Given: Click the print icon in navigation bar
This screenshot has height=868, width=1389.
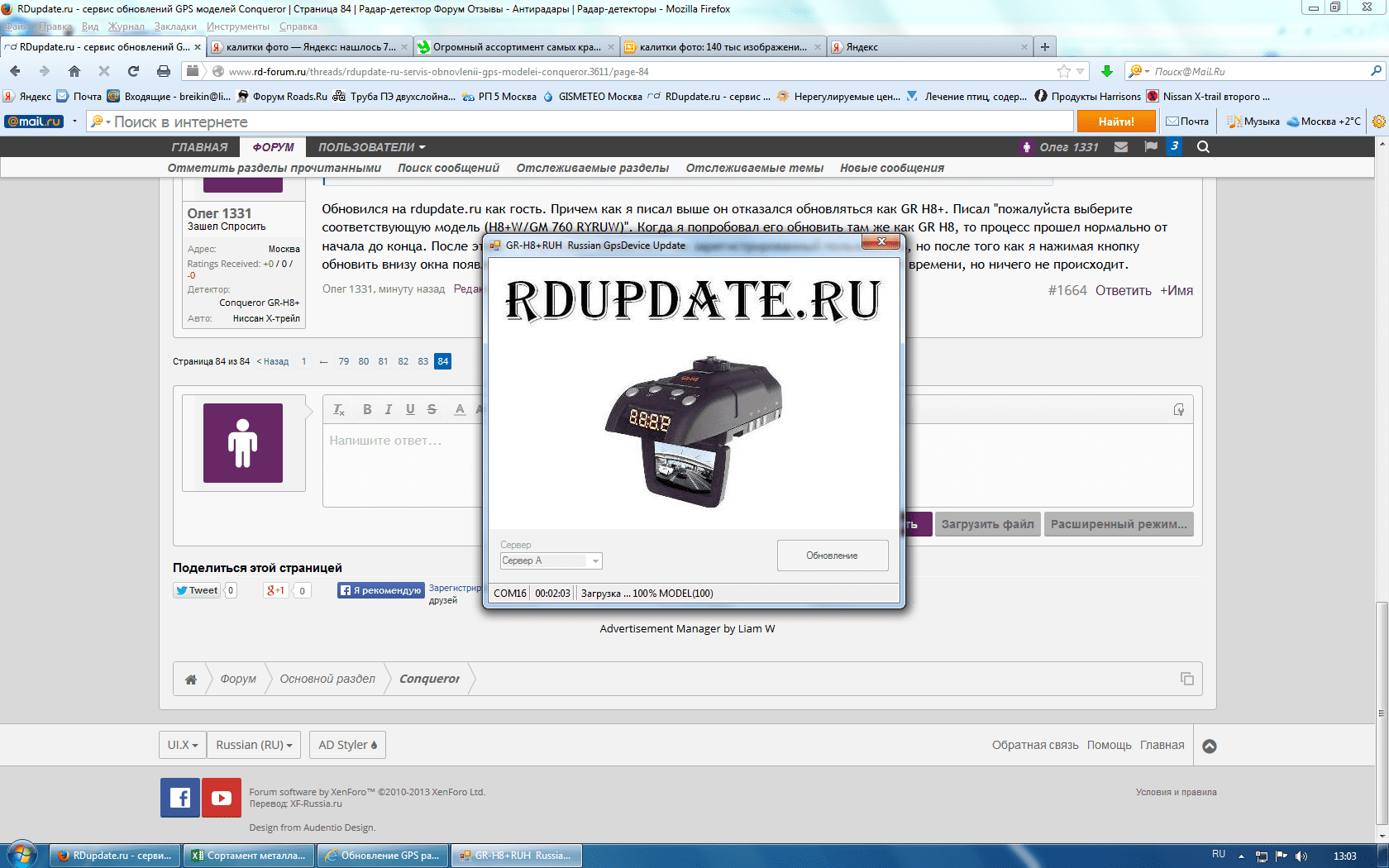Looking at the screenshot, I should (164, 71).
